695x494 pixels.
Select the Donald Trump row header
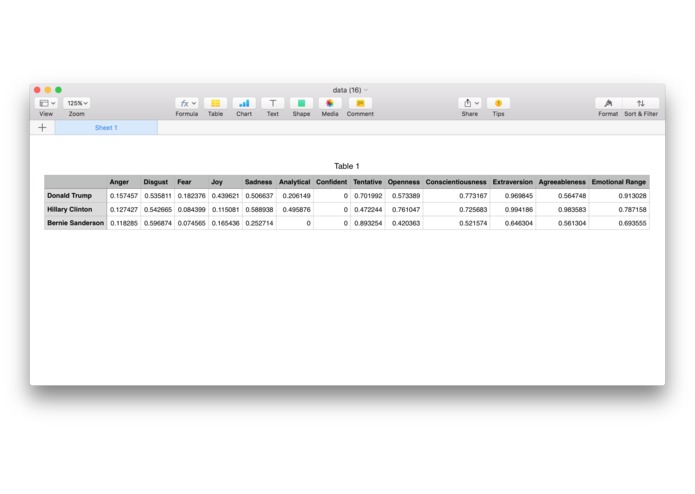pos(75,196)
